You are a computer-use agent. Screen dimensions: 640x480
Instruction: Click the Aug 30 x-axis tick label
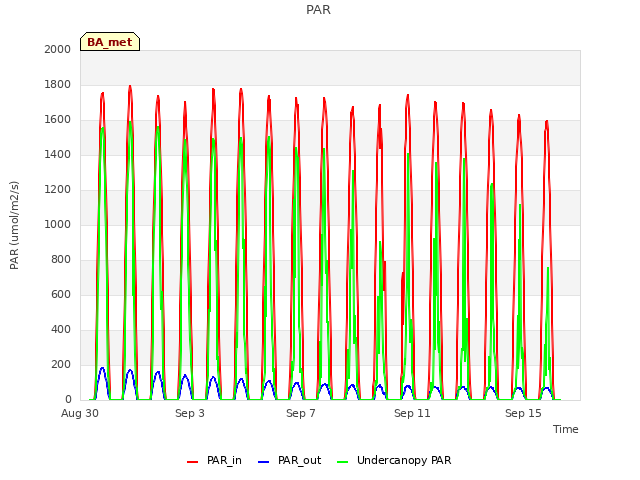[x=80, y=413]
